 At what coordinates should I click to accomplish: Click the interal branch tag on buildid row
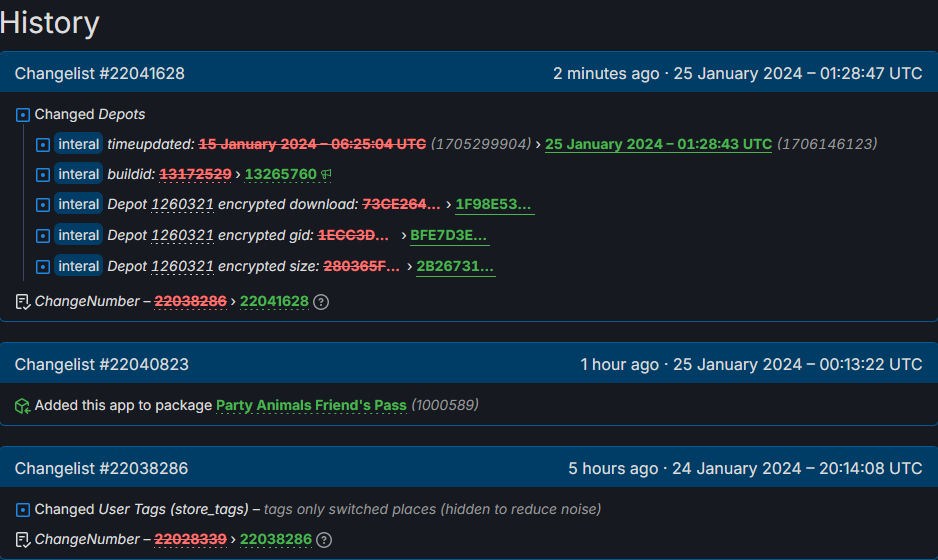(78, 174)
